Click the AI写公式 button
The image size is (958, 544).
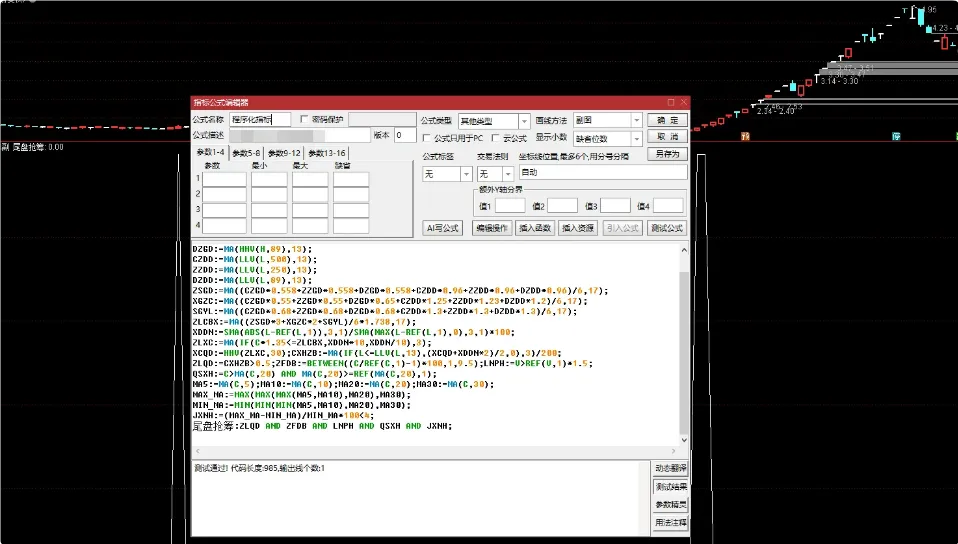pos(442,228)
